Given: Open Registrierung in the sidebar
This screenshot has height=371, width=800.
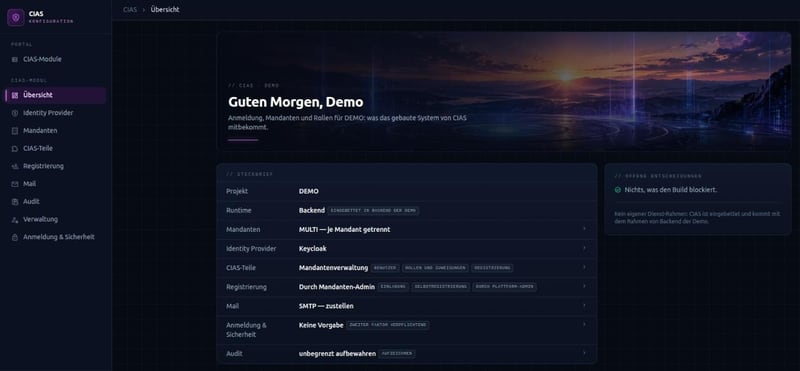Looking at the screenshot, I should (55, 166).
